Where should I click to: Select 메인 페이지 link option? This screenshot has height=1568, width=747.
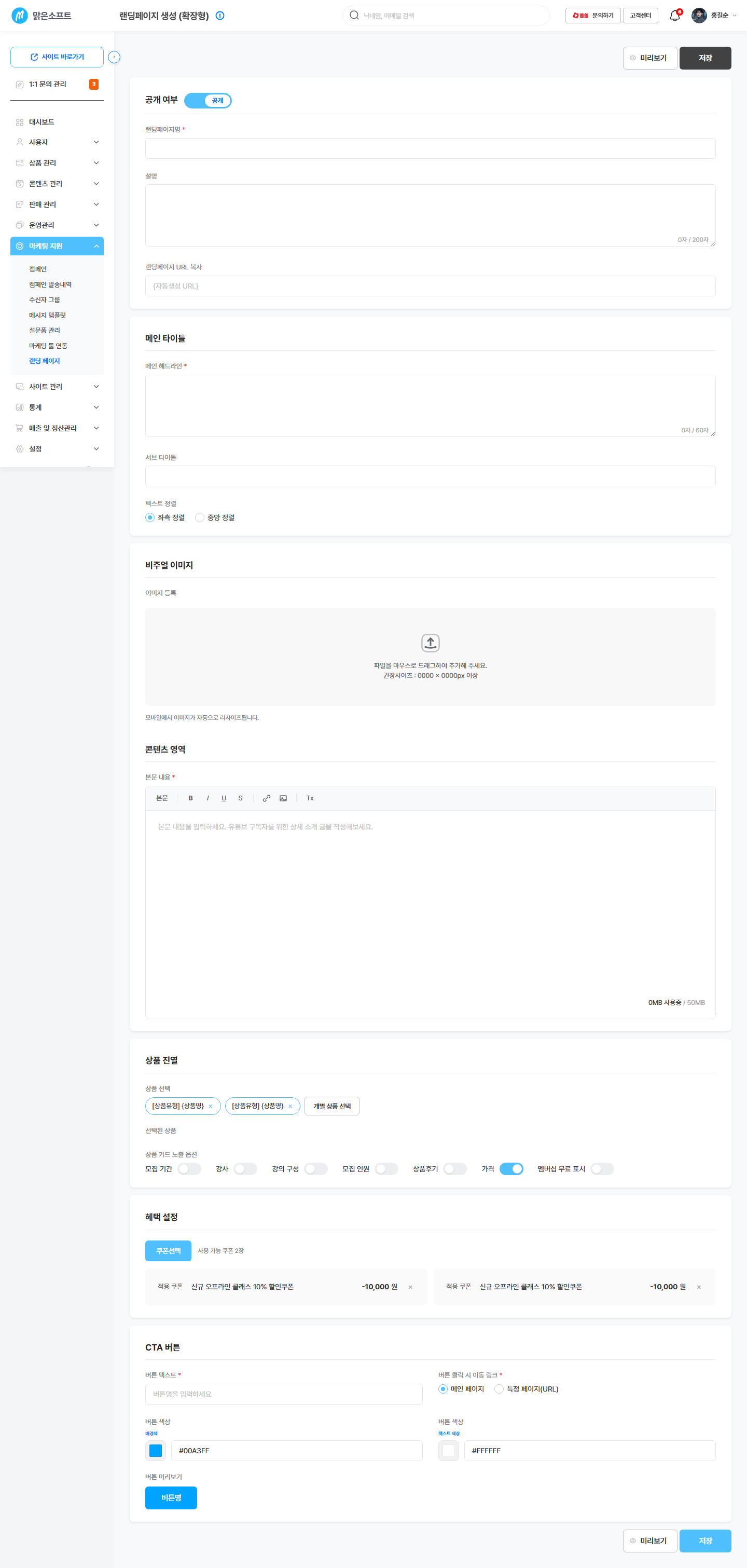click(443, 1389)
